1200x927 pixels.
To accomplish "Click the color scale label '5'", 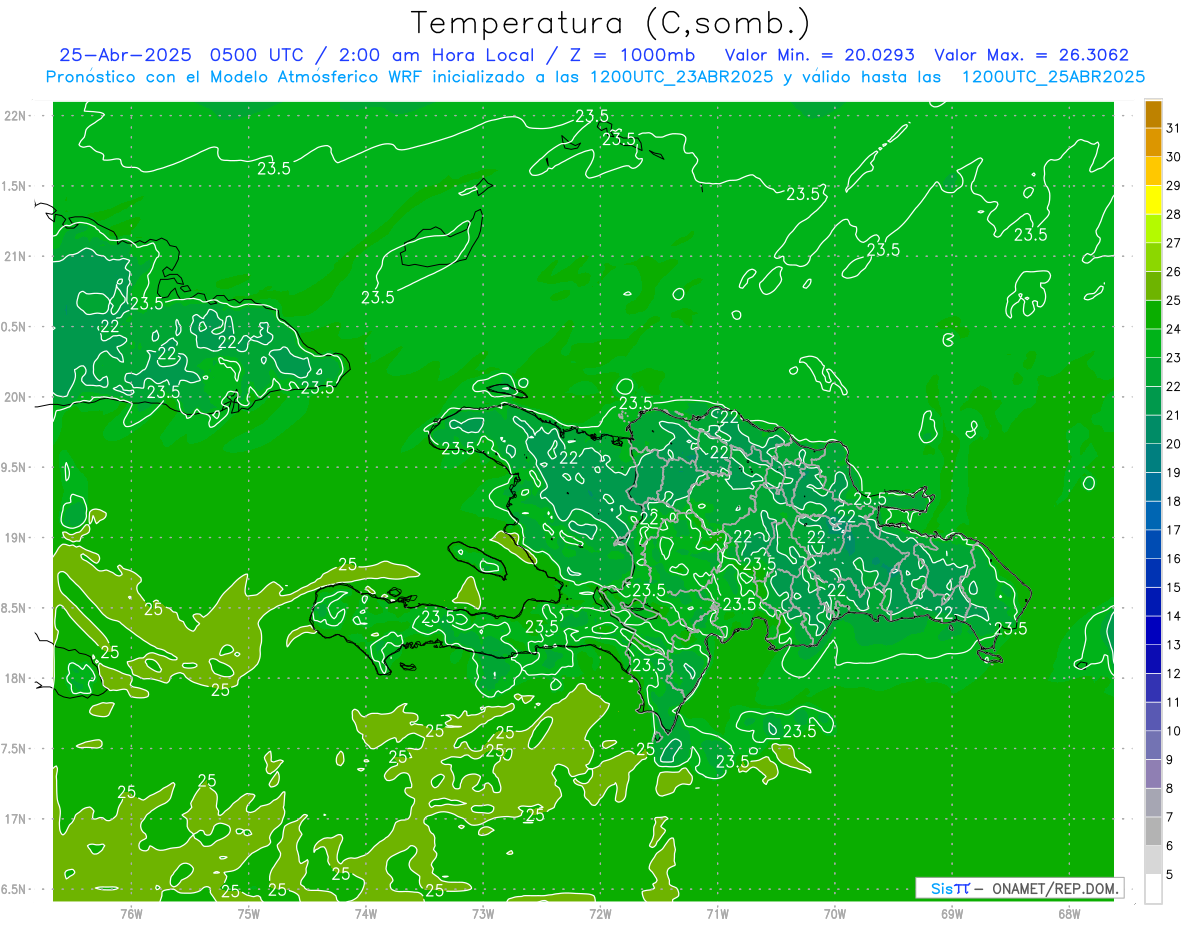I will pyautogui.click(x=1170, y=874).
